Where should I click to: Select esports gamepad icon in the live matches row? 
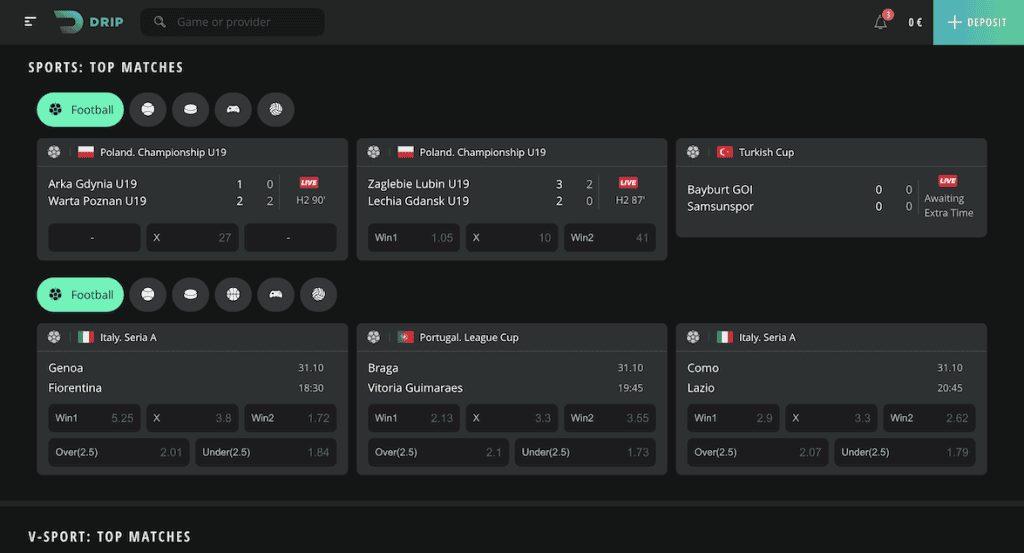pyautogui.click(x=233, y=110)
